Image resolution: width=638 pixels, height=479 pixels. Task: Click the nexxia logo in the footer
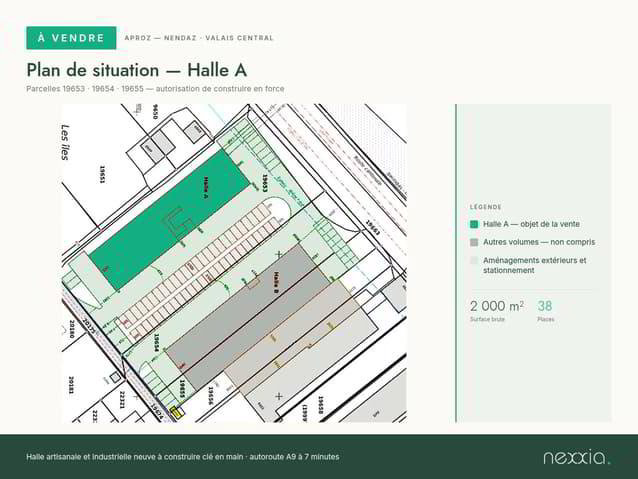(577, 457)
